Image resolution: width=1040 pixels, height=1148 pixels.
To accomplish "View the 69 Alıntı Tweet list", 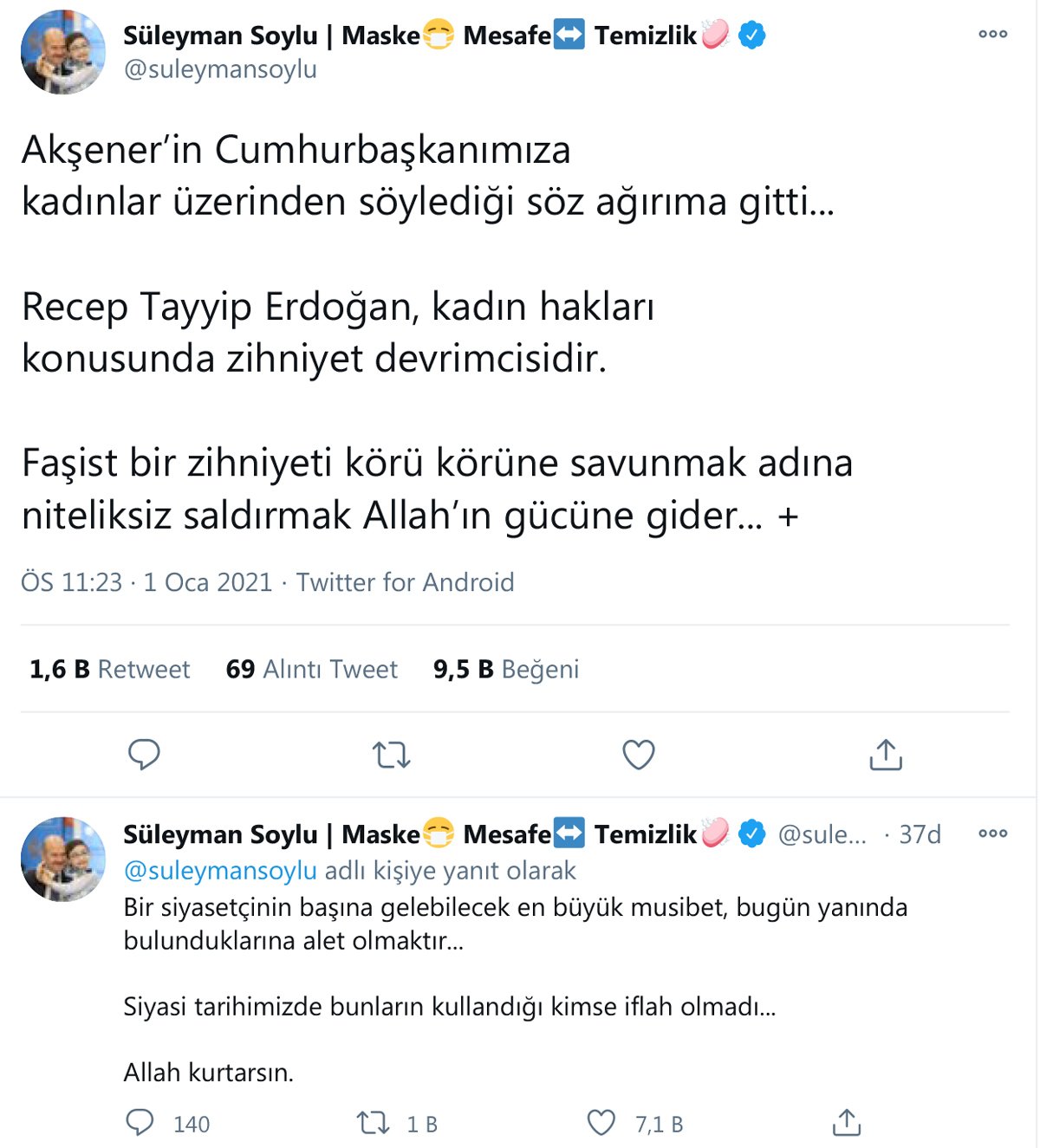I will pyautogui.click(x=311, y=669).
